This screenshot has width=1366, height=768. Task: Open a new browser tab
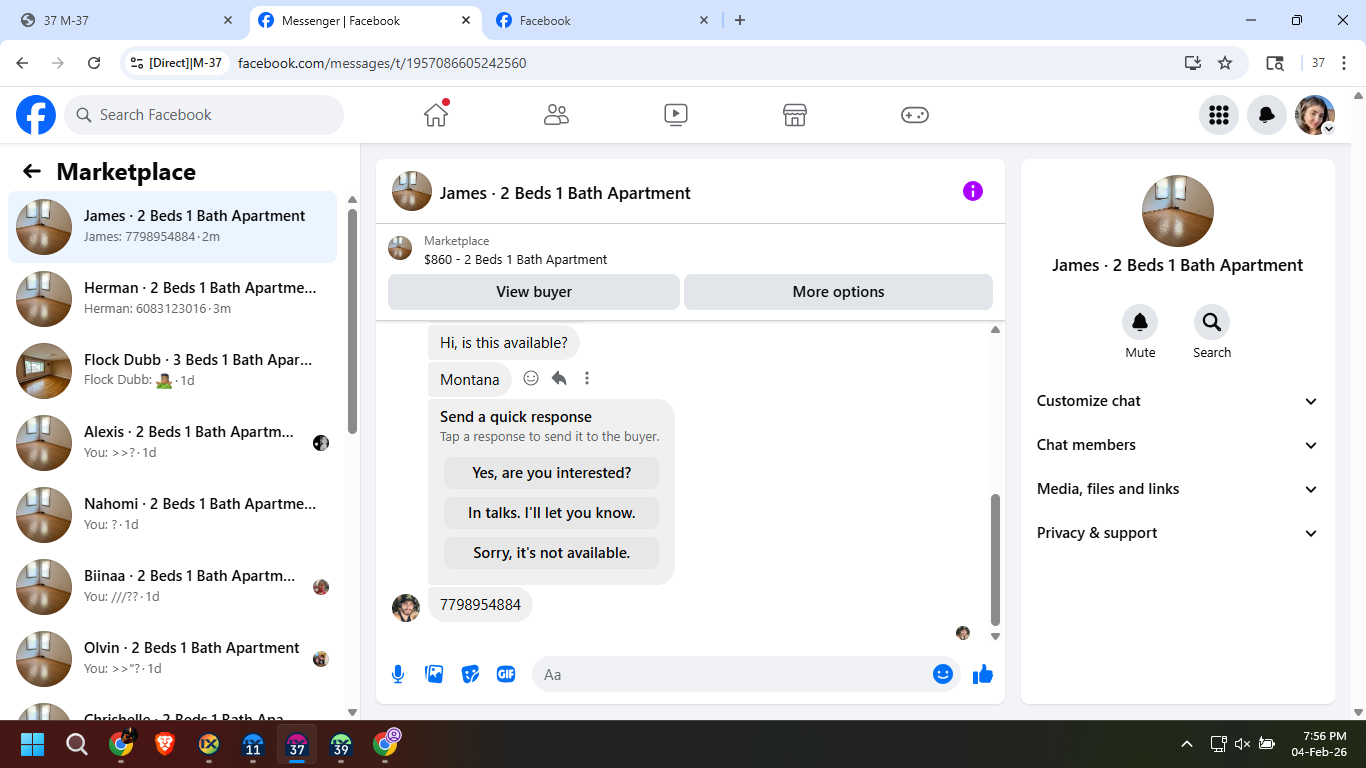coord(740,20)
